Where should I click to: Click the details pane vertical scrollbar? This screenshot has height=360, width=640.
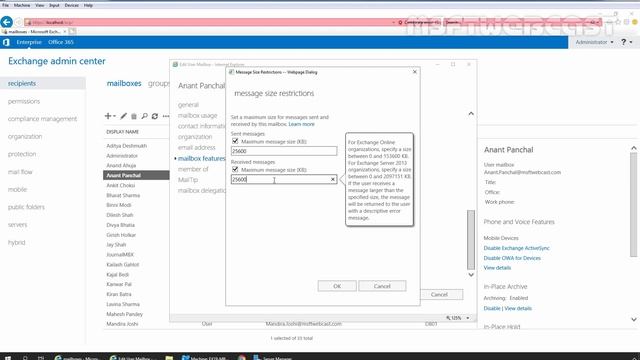[x=633, y=204]
